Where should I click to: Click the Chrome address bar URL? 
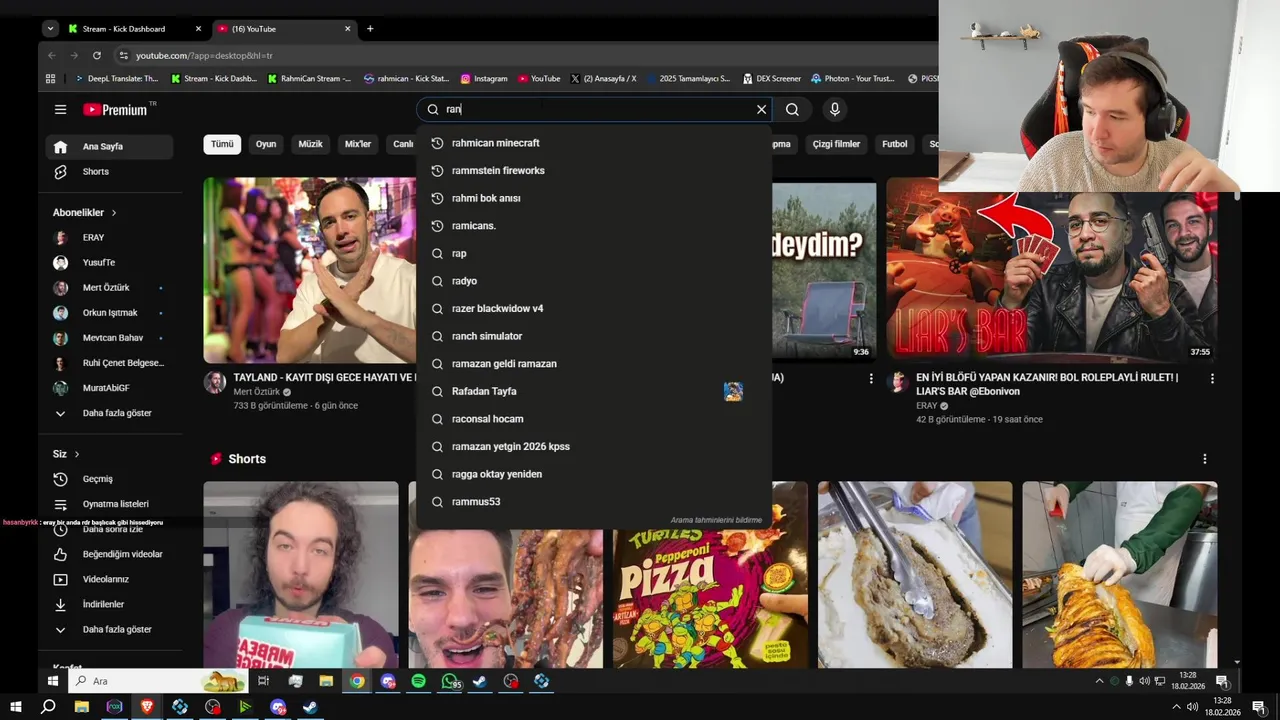[x=204, y=56]
